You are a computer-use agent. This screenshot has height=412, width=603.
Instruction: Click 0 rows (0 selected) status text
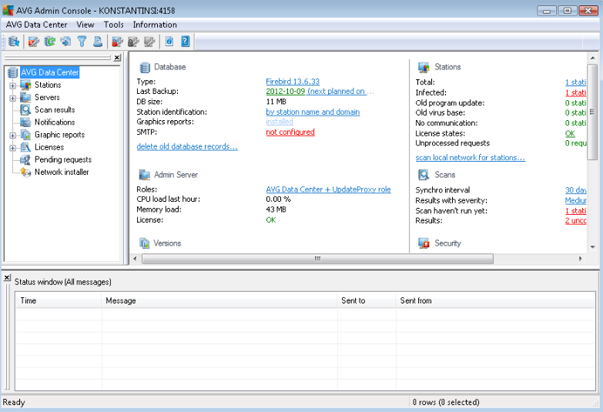point(446,402)
